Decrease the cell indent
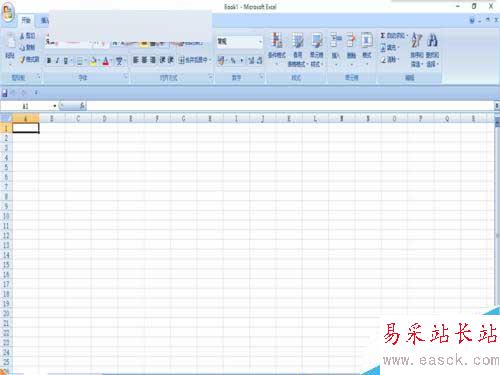This screenshot has width=500, height=375. coord(162,60)
